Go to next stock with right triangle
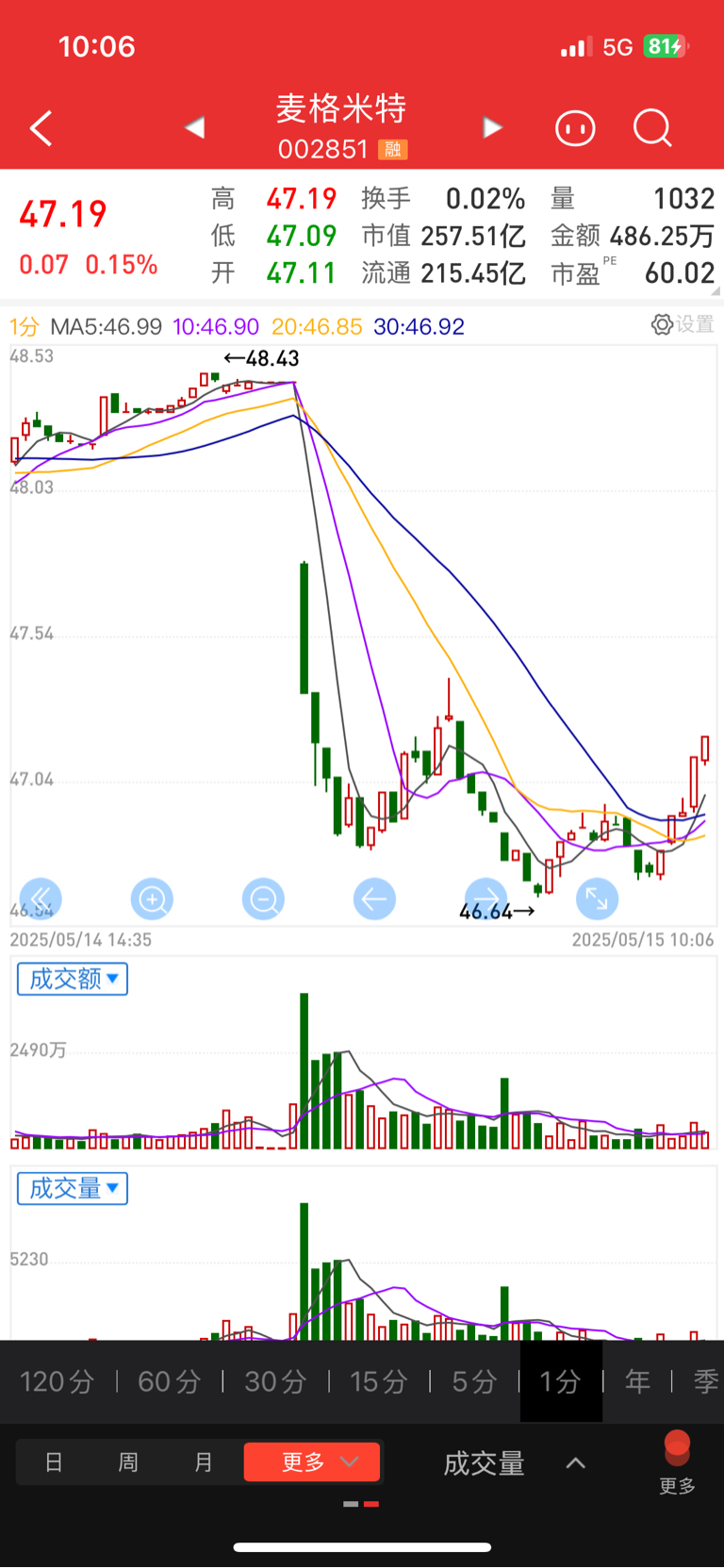724x1568 pixels. pos(491,127)
